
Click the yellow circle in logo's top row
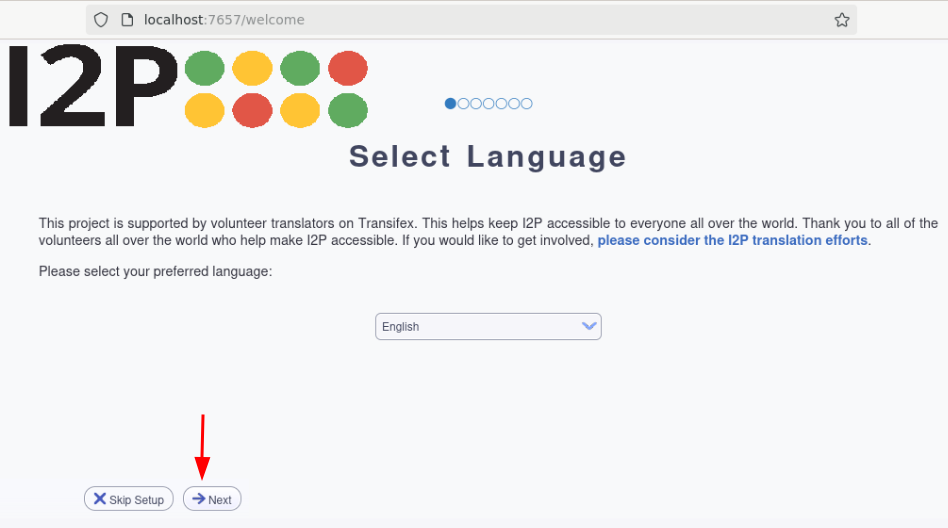pyautogui.click(x=252, y=68)
